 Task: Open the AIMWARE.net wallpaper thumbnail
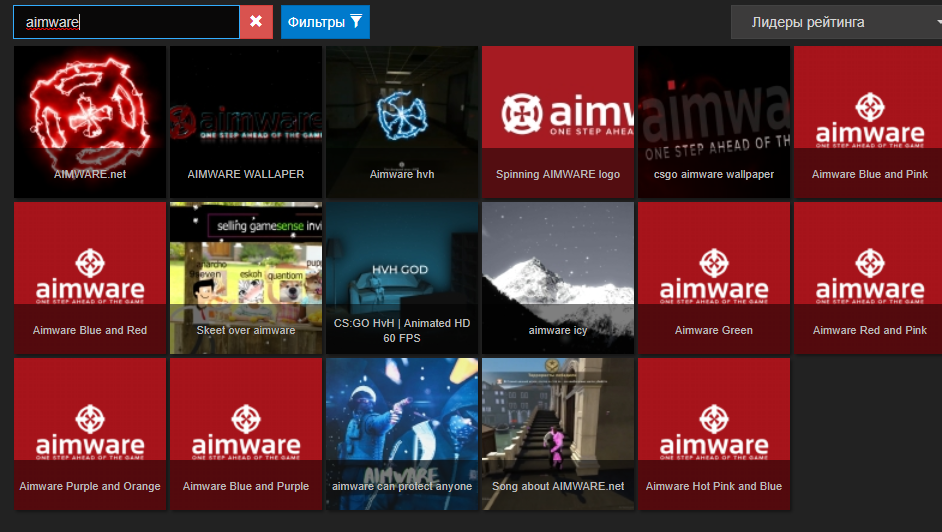coord(90,122)
